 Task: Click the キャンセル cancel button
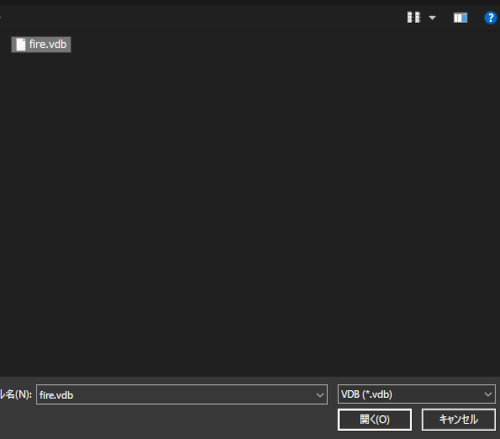459,420
